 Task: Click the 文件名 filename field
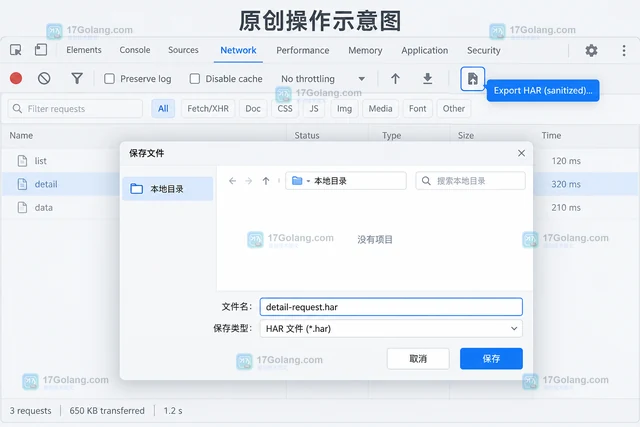391,307
